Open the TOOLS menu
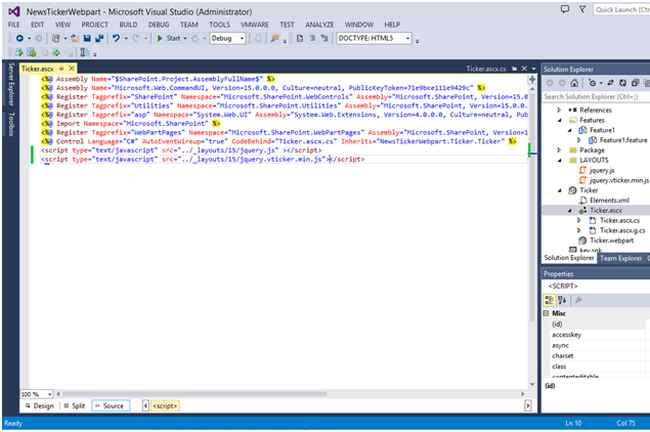 (220, 24)
